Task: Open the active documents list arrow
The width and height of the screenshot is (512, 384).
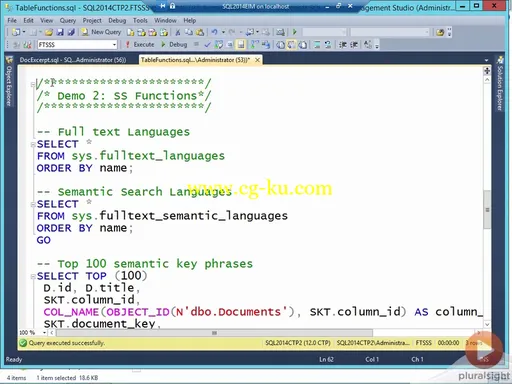Action: click(x=487, y=60)
